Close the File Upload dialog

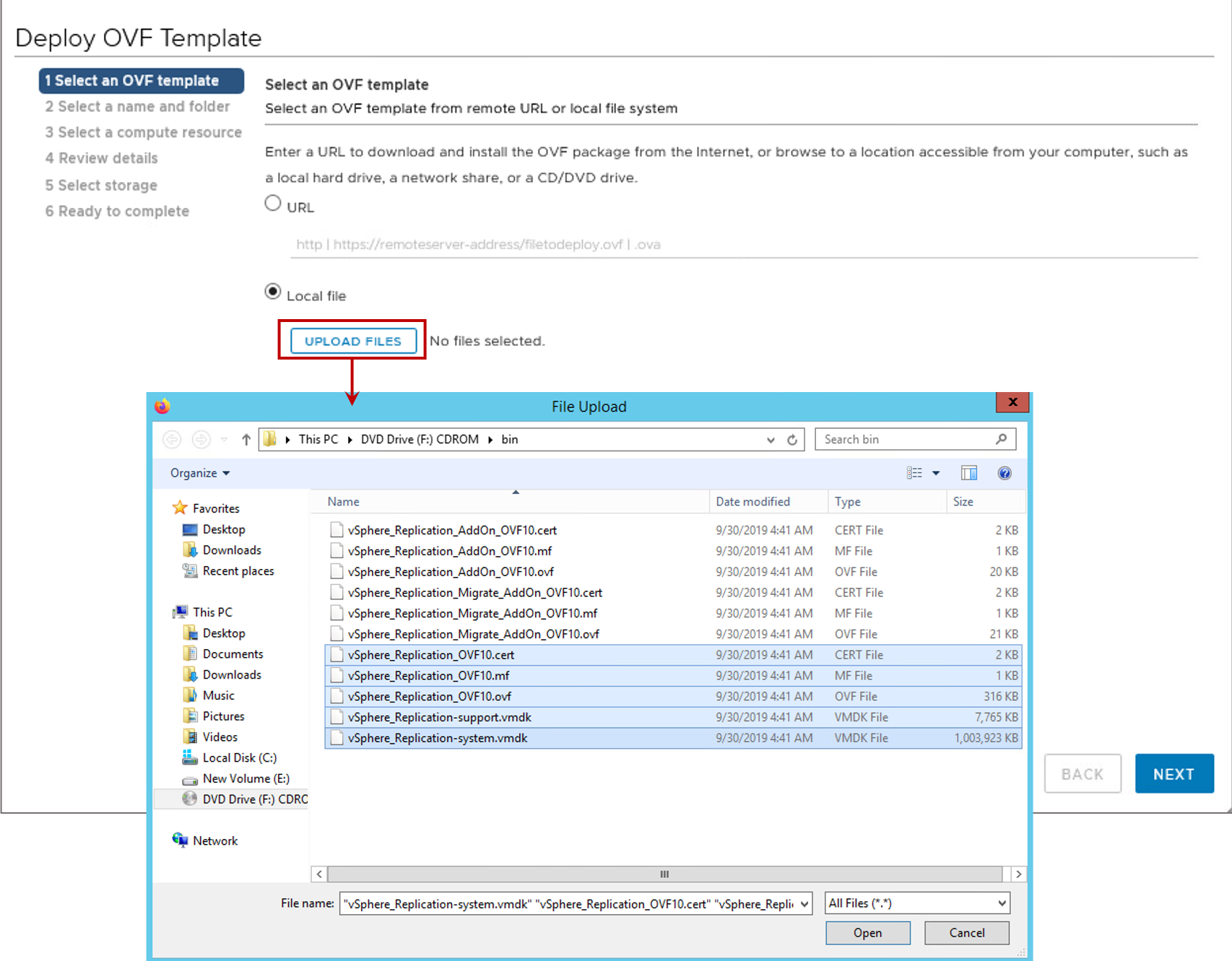[1012, 402]
